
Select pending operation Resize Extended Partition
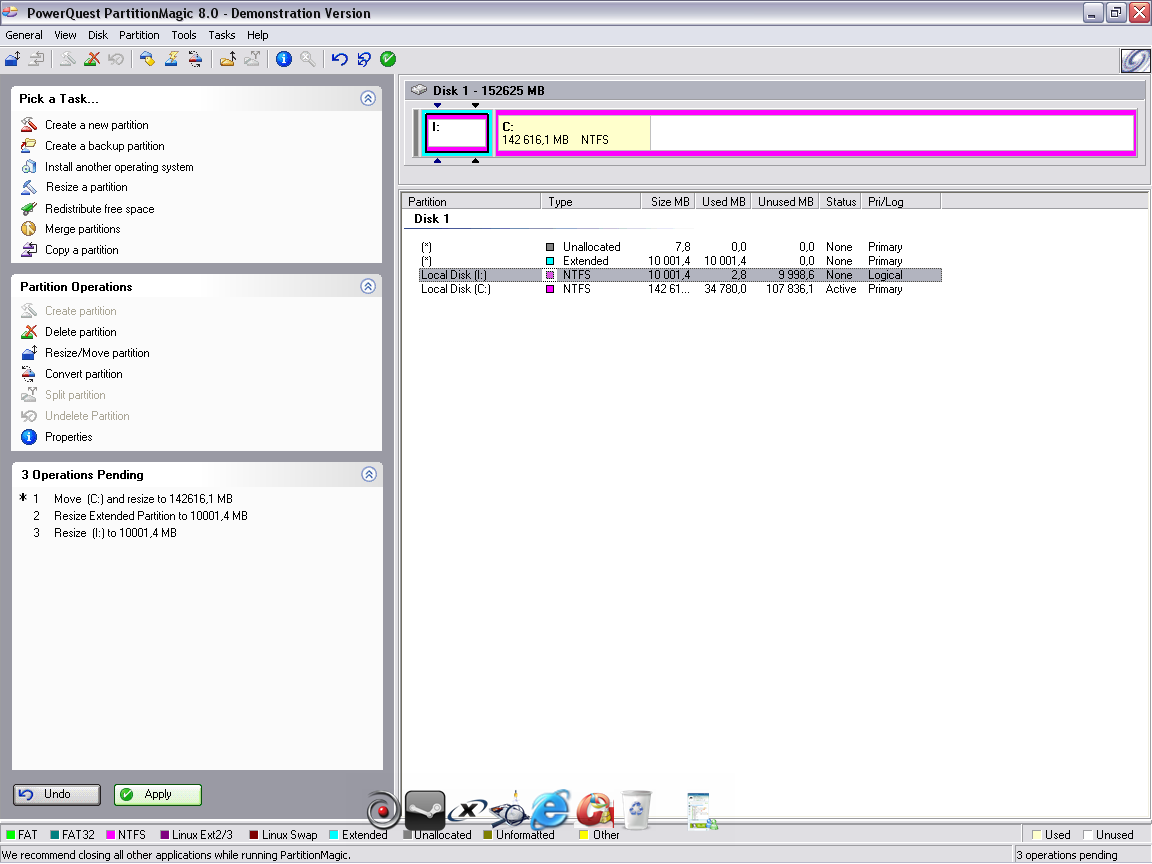point(151,516)
